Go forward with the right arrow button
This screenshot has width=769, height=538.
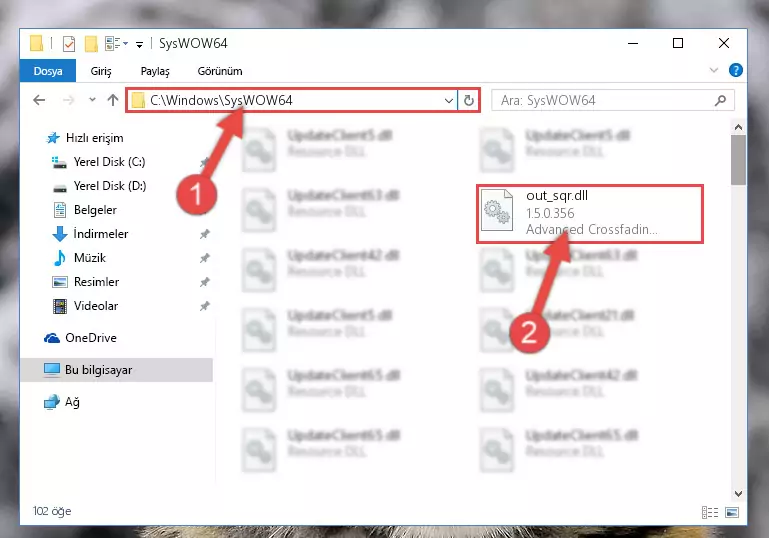(69, 101)
